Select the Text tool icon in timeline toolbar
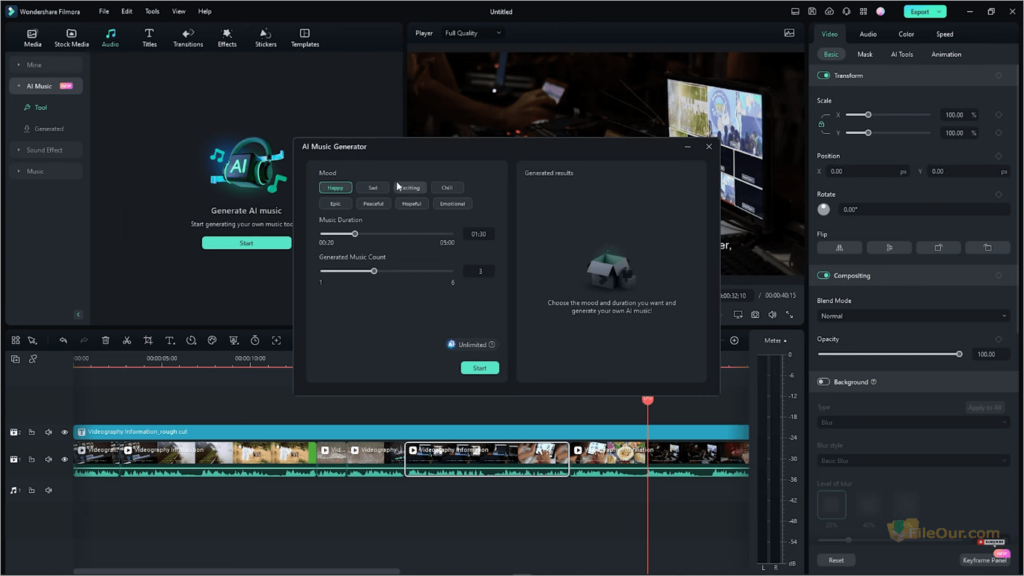Screen dimensions: 1024x576 click(170, 341)
